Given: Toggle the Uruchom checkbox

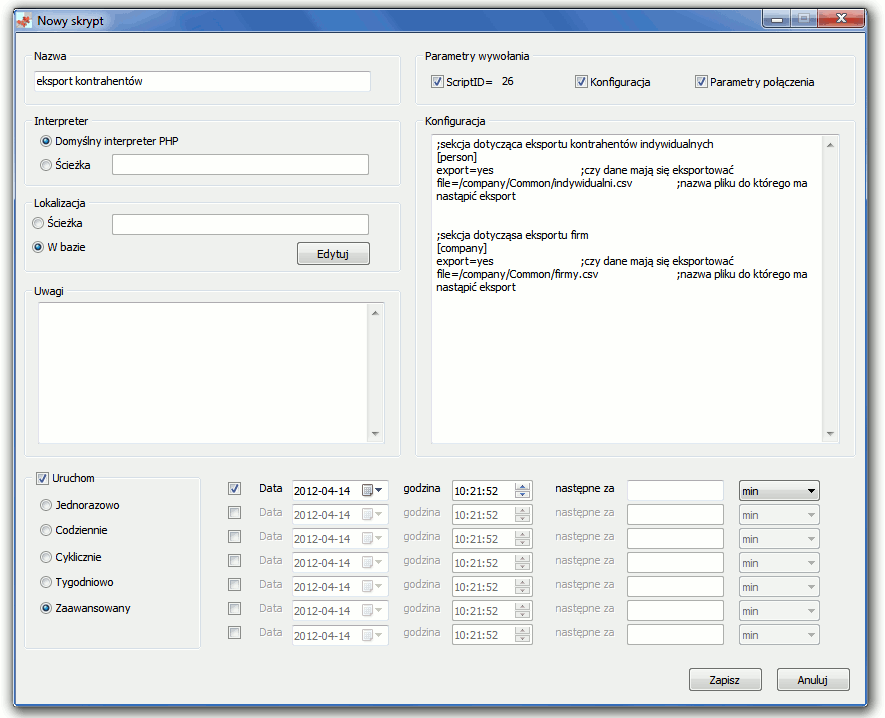Looking at the screenshot, I should pos(43,478).
